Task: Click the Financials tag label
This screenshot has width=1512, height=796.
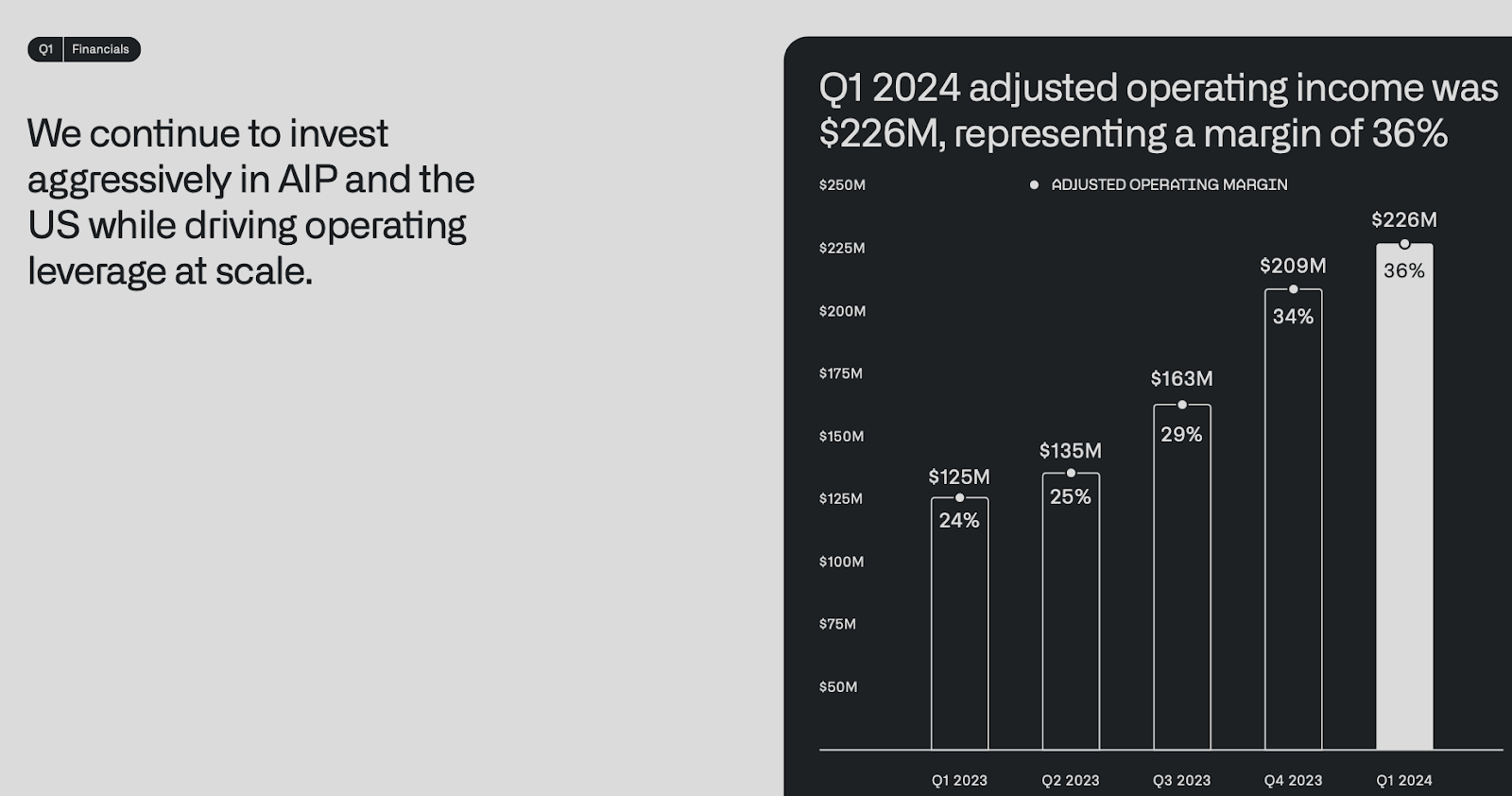Action: pyautogui.click(x=100, y=49)
